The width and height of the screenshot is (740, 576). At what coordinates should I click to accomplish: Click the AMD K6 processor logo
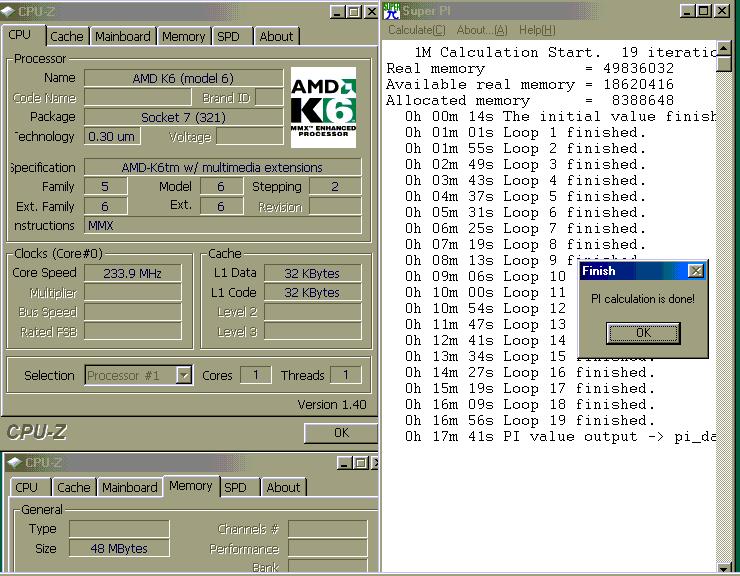(x=323, y=107)
